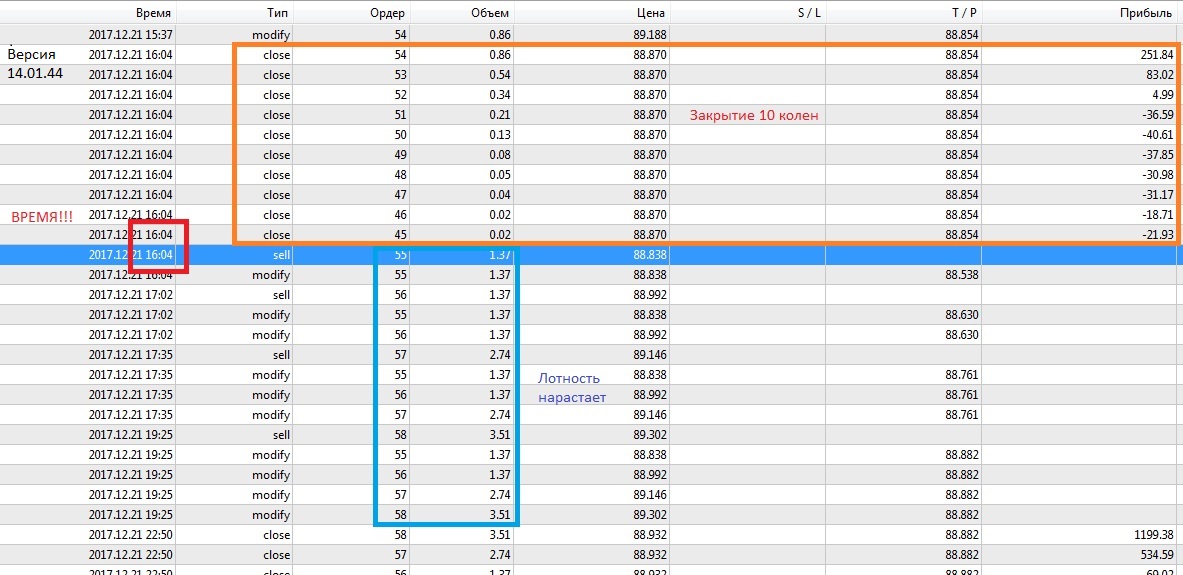Select profit value -31.17

click(x=1158, y=195)
